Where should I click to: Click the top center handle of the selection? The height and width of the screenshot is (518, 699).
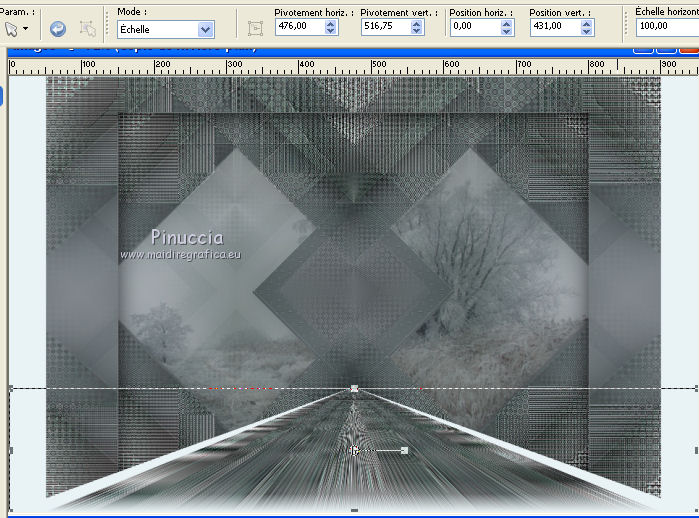click(354, 389)
